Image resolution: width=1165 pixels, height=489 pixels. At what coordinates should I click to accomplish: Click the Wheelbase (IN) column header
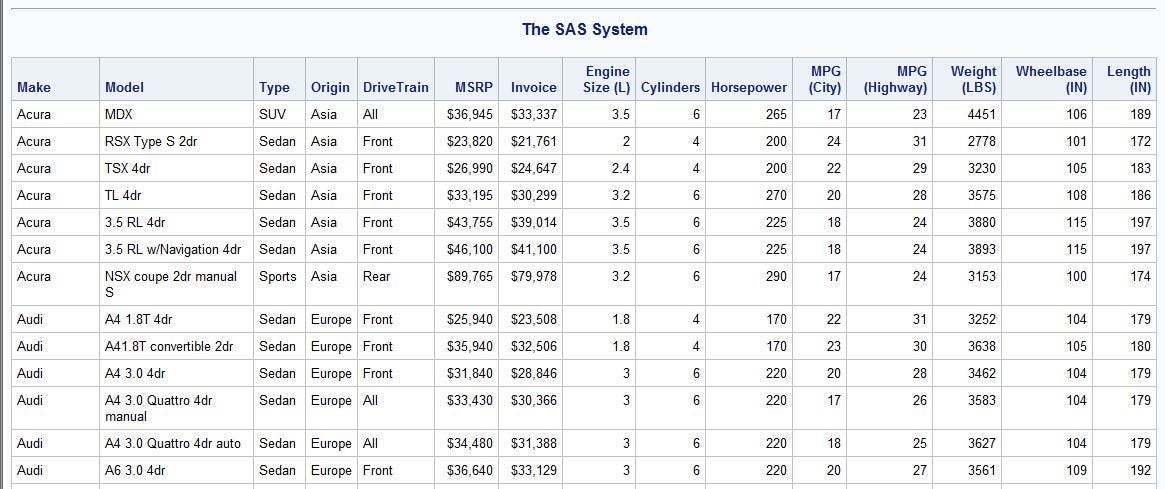(1047, 80)
